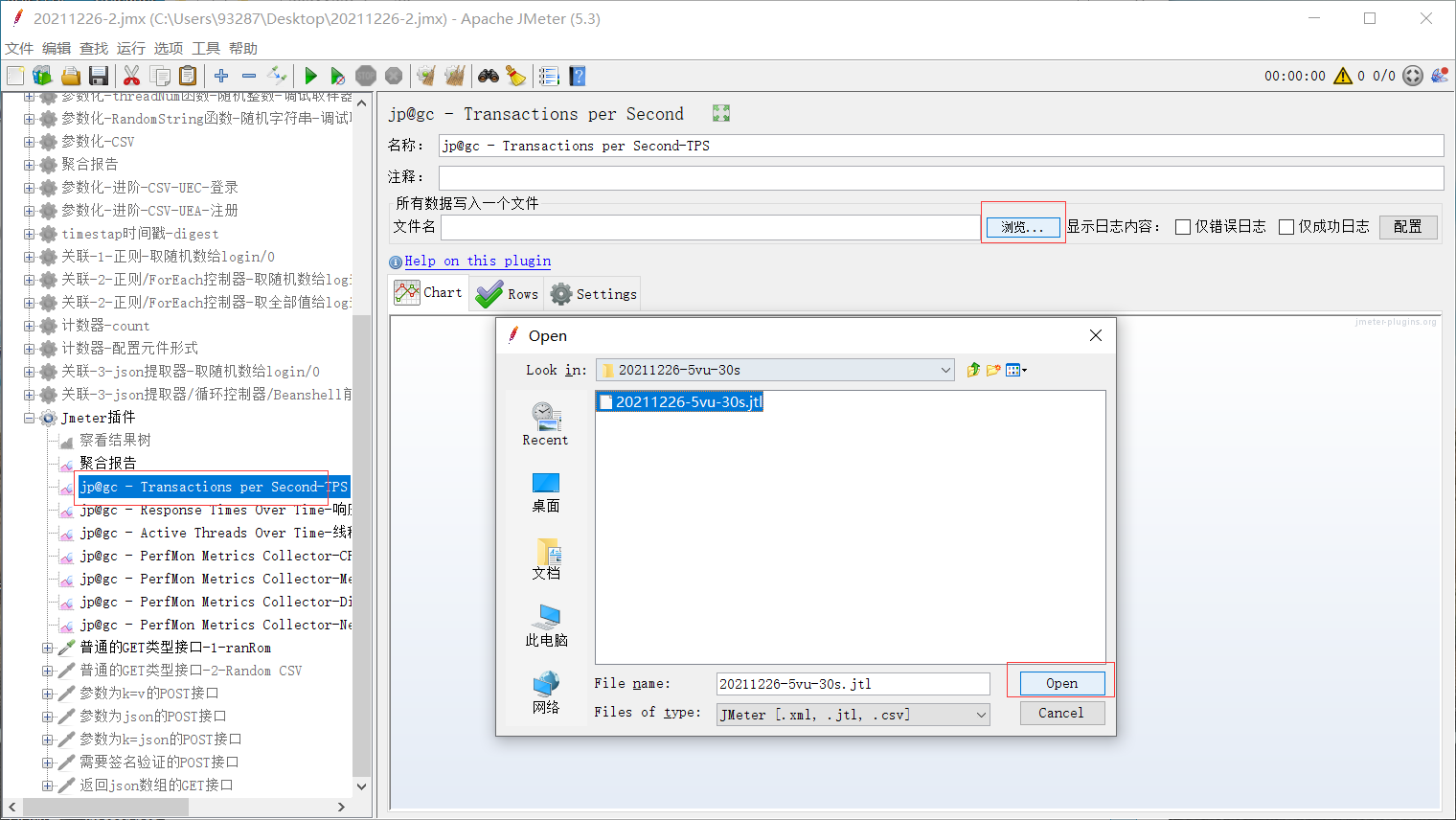The height and width of the screenshot is (820, 1456).
Task: Select file 20211226-5vu-30s.jtl in list
Action: (x=680, y=402)
